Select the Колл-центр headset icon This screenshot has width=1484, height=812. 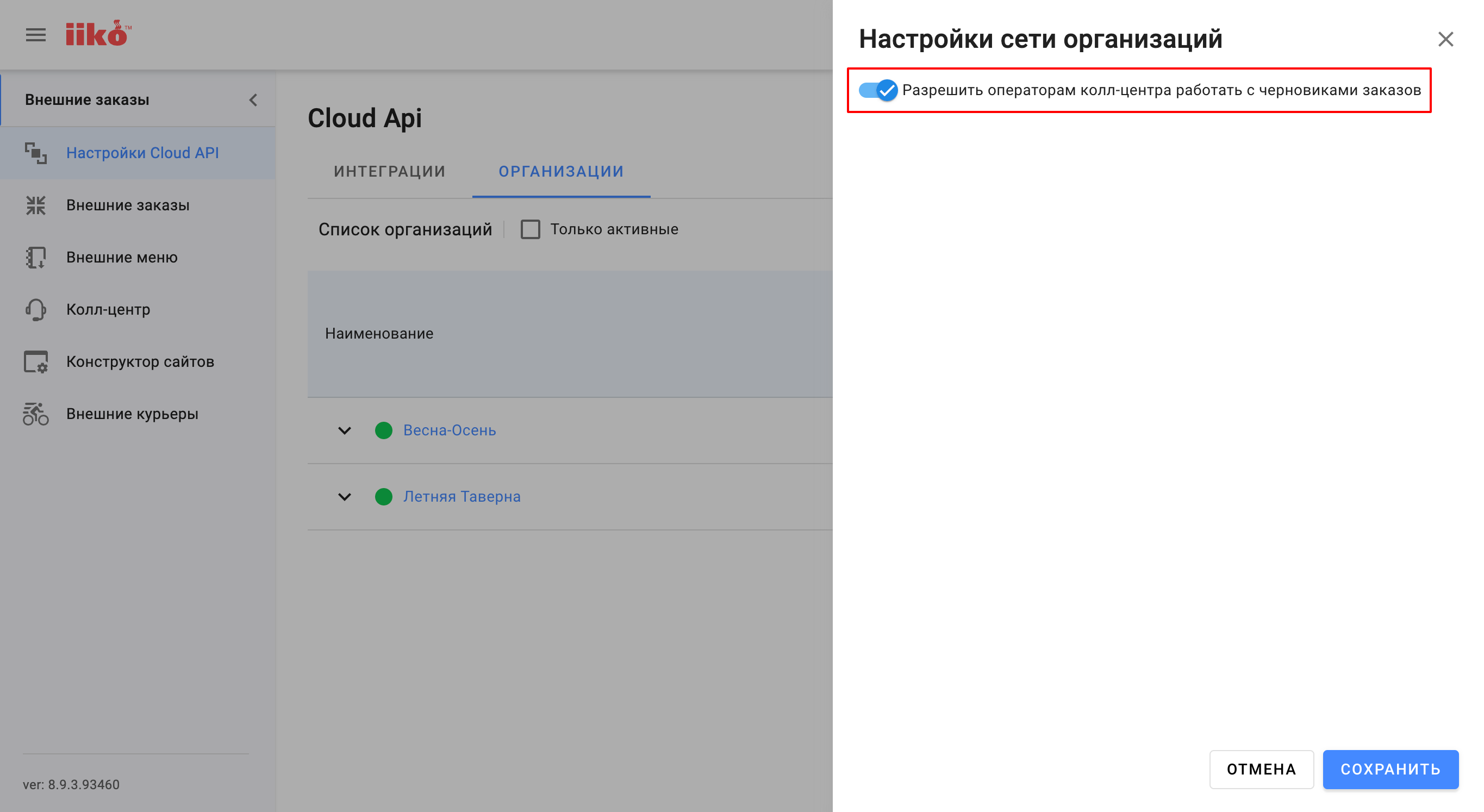36,309
